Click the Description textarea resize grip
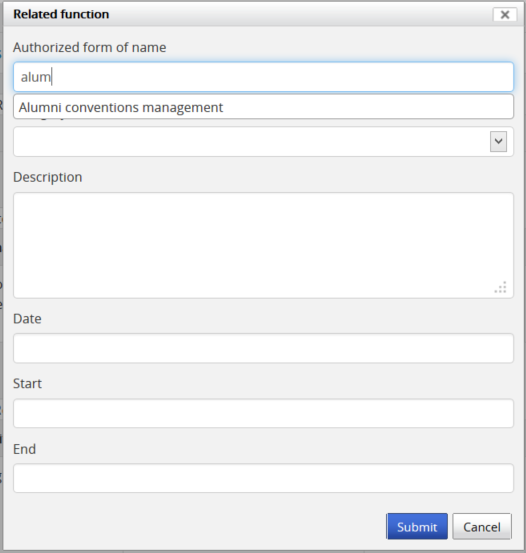The height and width of the screenshot is (553, 526). point(501,287)
